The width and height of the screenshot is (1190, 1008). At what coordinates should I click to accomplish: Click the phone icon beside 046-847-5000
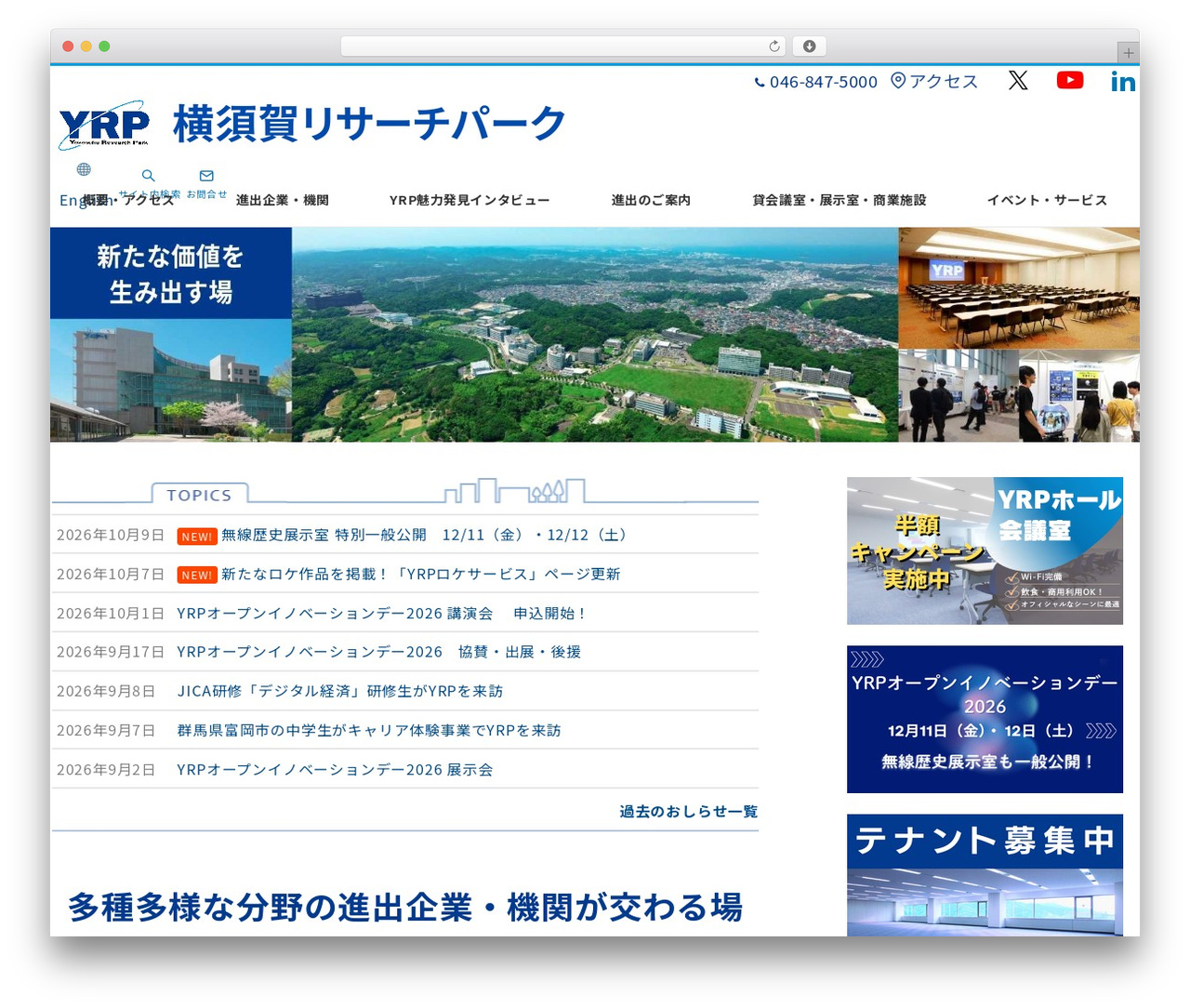coord(760,83)
